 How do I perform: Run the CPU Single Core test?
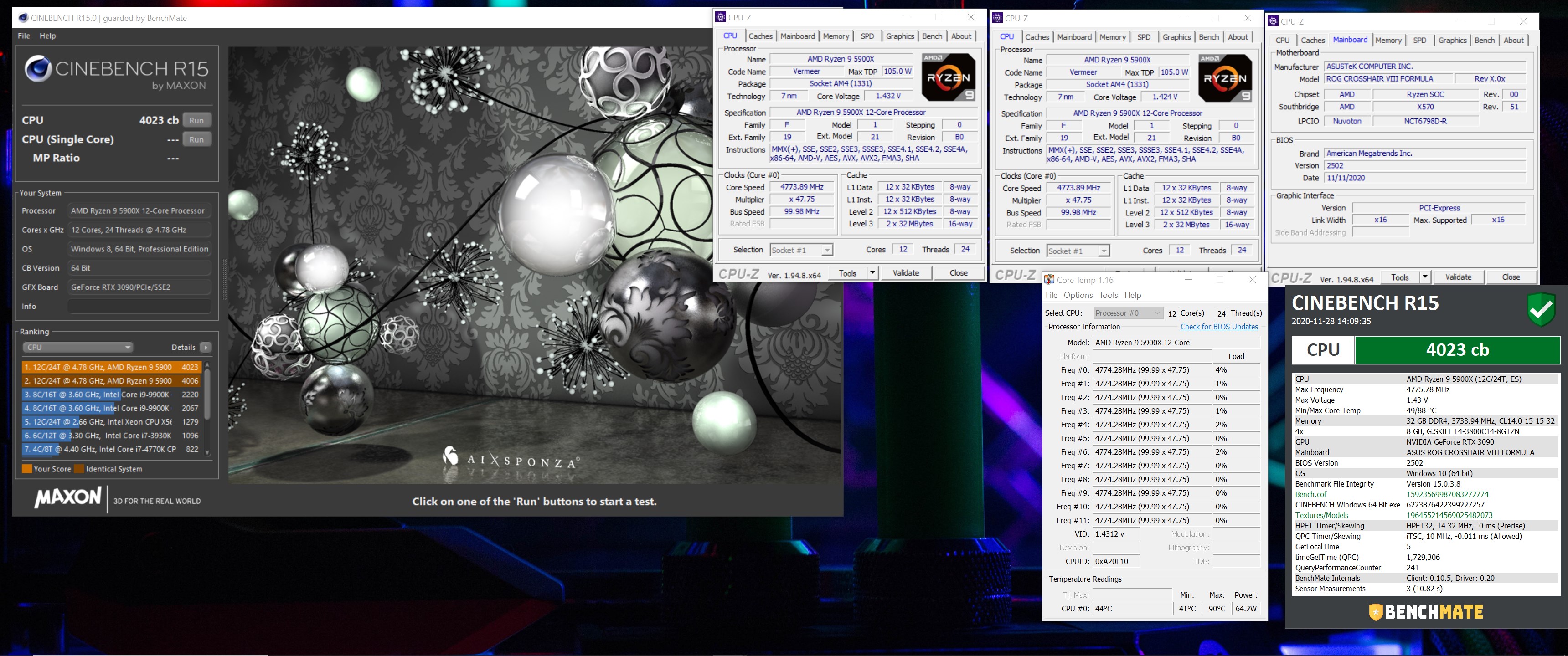(x=196, y=139)
